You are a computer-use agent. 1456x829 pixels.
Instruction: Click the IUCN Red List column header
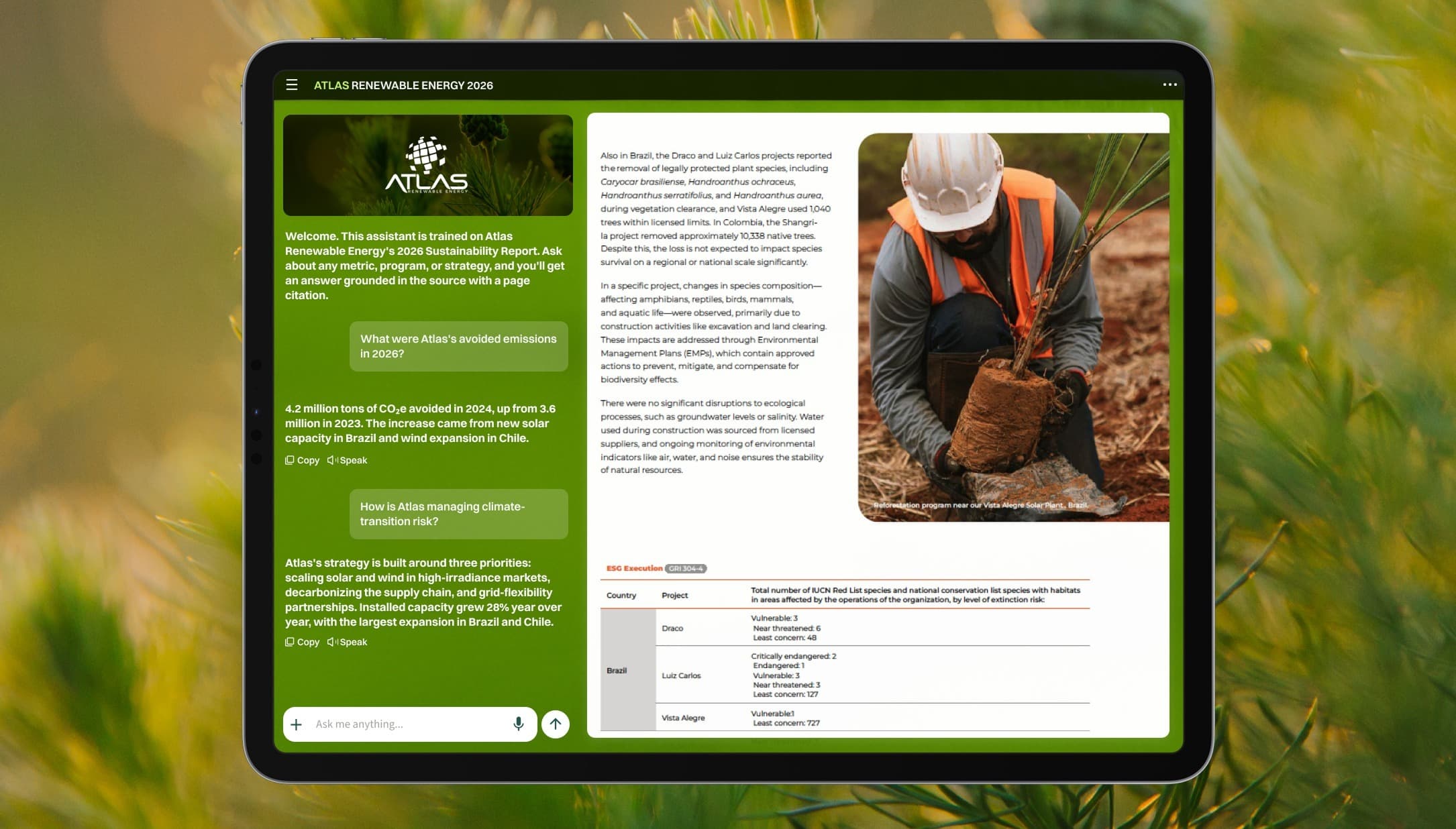coord(916,595)
